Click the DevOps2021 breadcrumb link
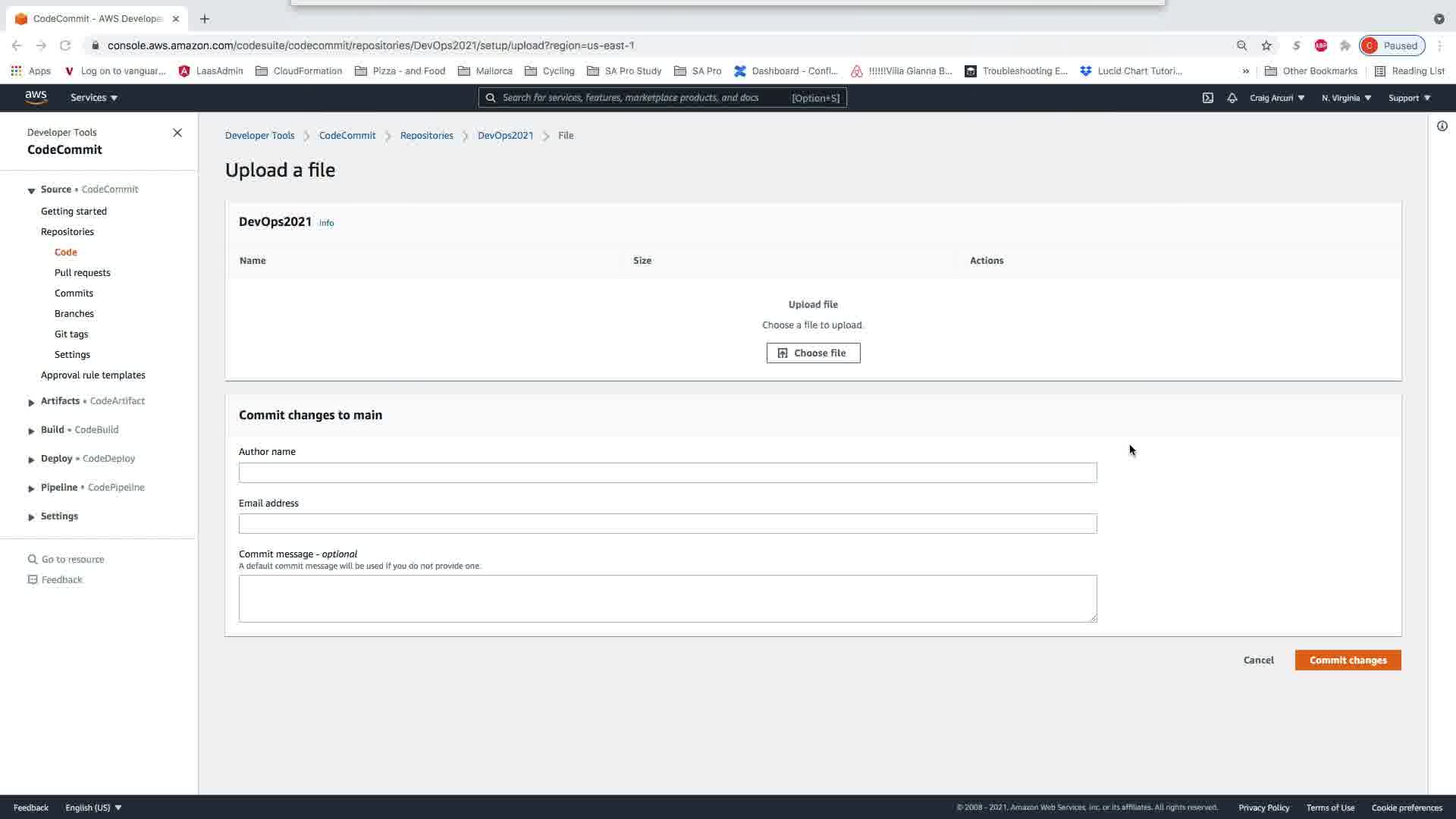Image resolution: width=1456 pixels, height=819 pixels. (505, 135)
